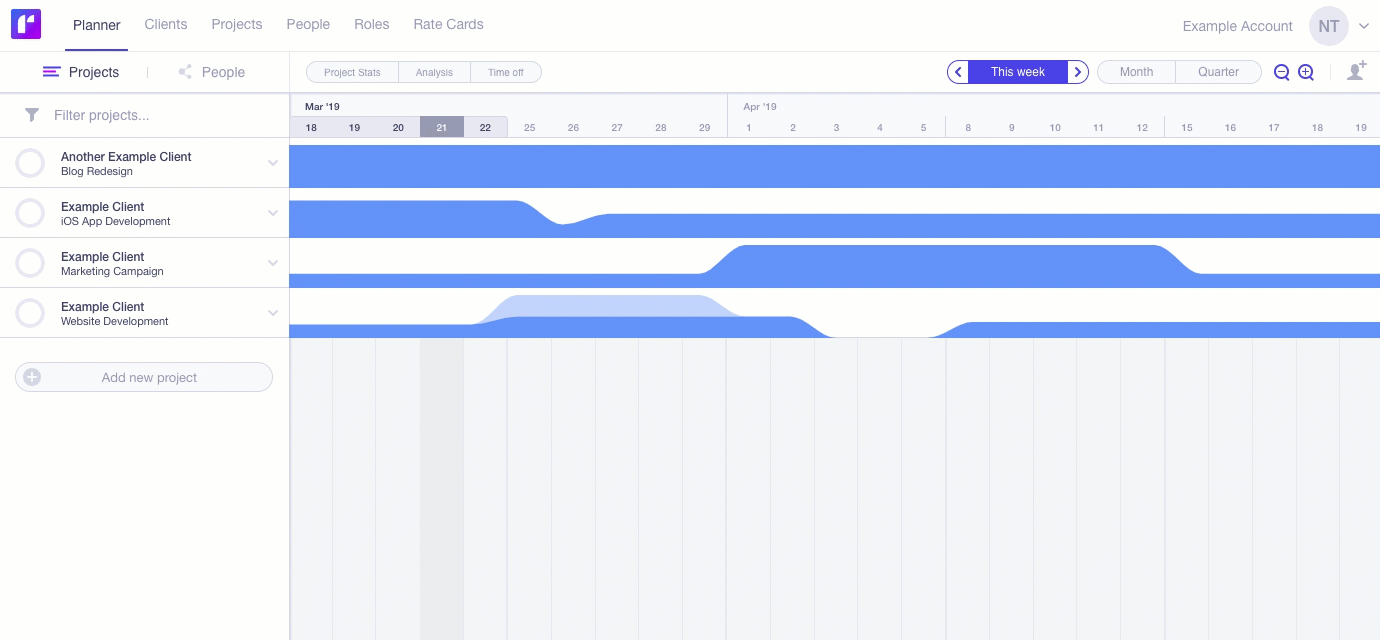Screen dimensions: 1380x640
Task: Open the Rate Cards tab
Action: tap(448, 24)
